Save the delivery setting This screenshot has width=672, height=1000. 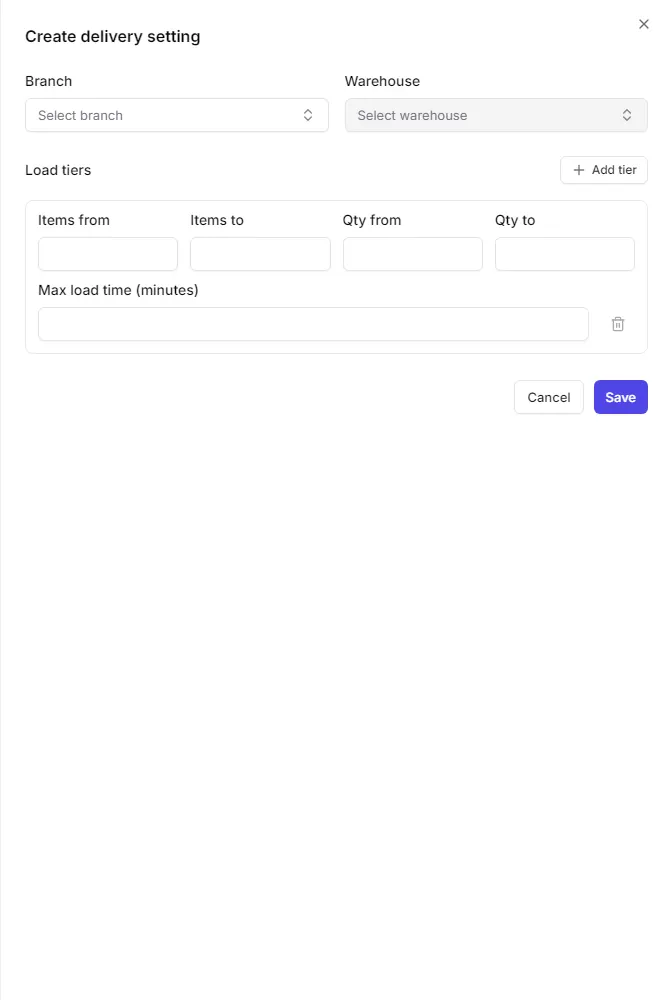pyautogui.click(x=620, y=397)
